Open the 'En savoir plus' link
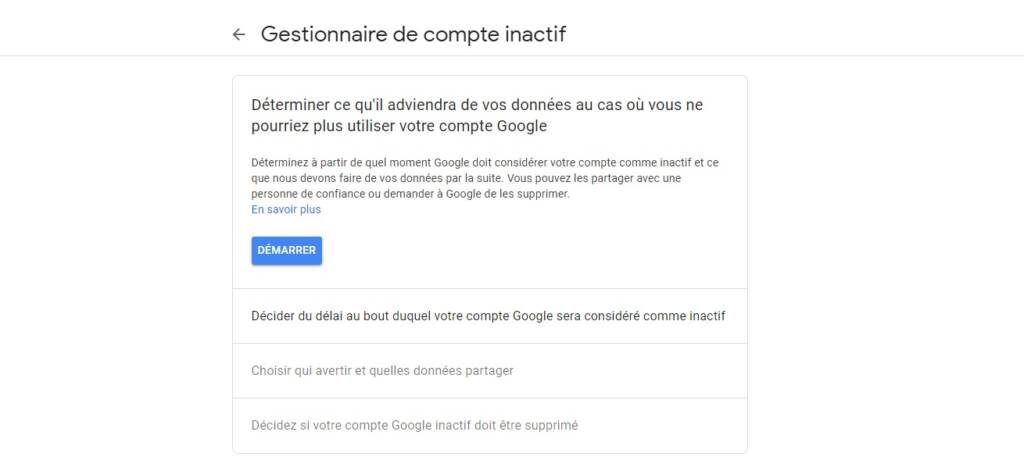 286,210
